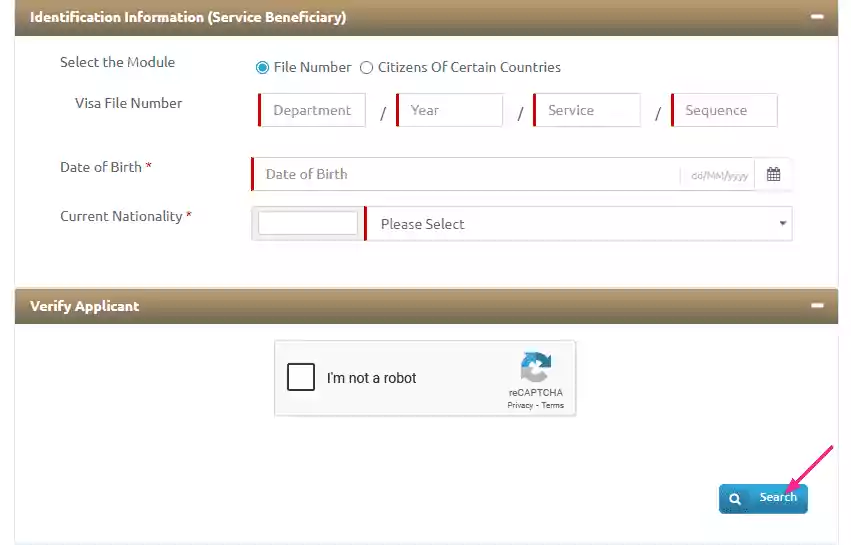
Task: Select Citizens Of Certain Countries option
Action: [366, 67]
